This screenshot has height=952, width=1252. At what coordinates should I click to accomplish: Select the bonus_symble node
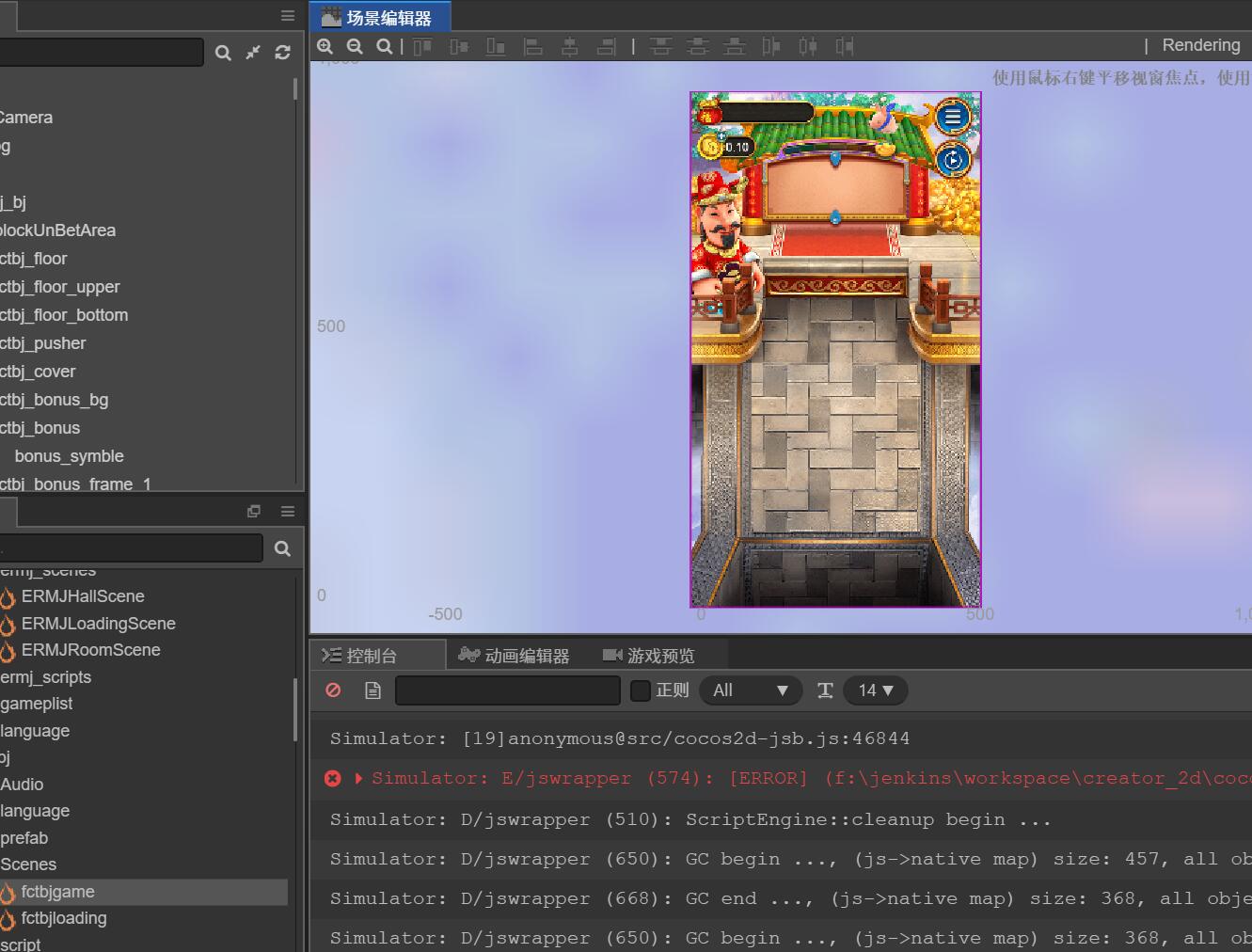click(70, 456)
